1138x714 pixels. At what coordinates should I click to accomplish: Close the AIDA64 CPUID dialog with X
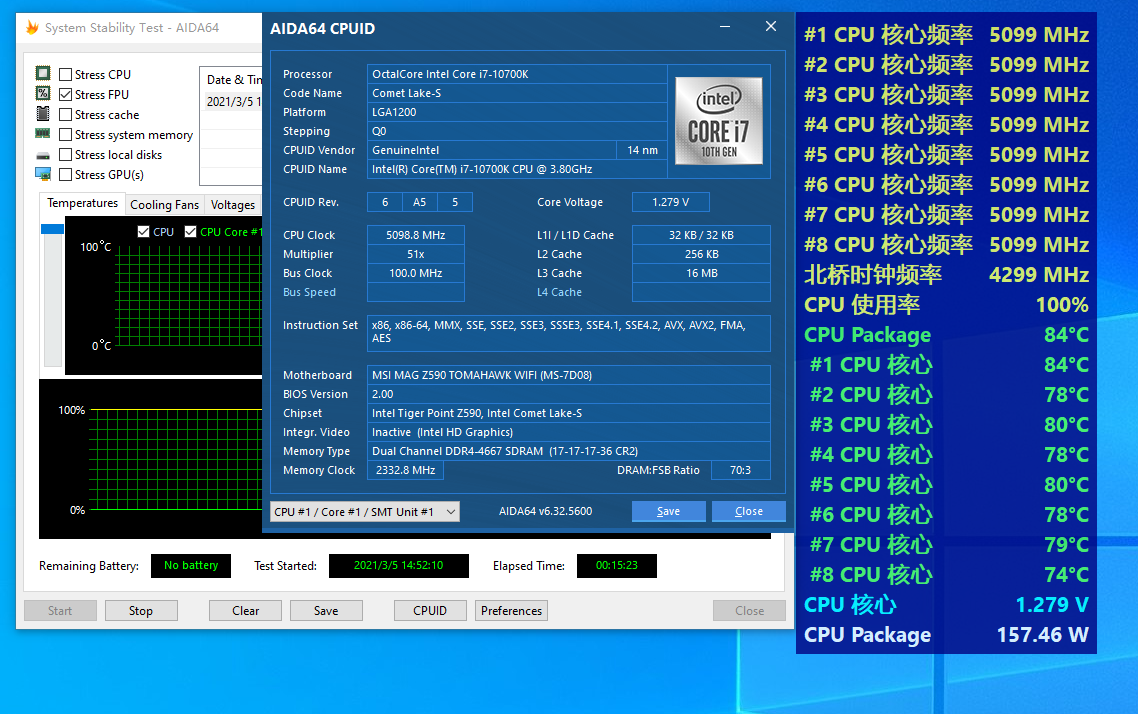coord(771,27)
